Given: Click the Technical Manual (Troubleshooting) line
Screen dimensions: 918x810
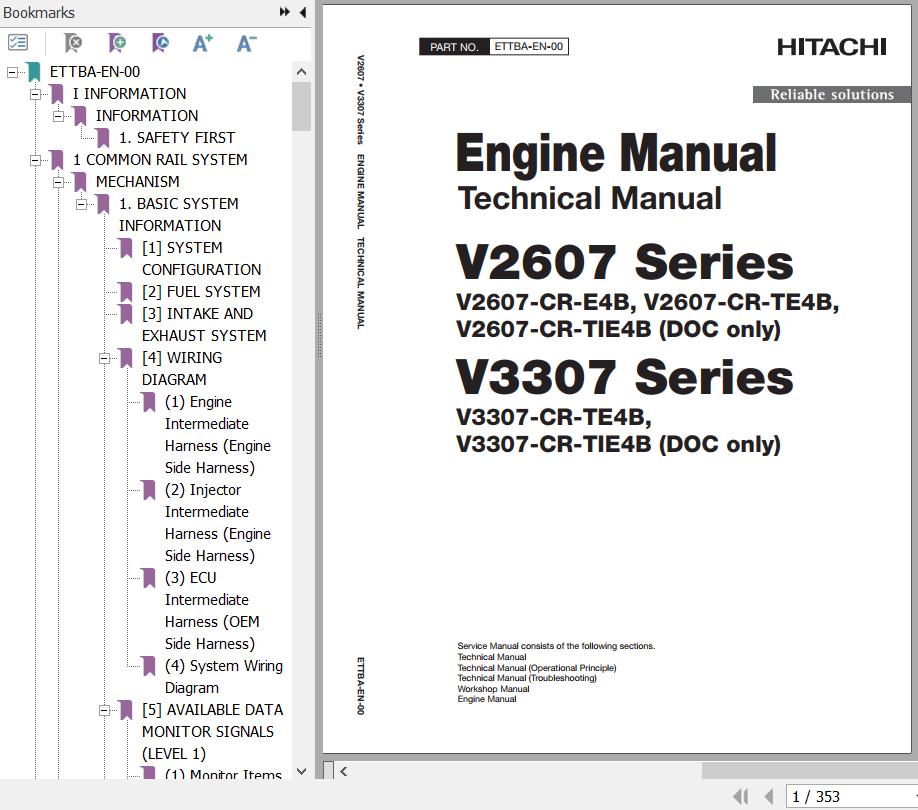Looking at the screenshot, I should [527, 678].
